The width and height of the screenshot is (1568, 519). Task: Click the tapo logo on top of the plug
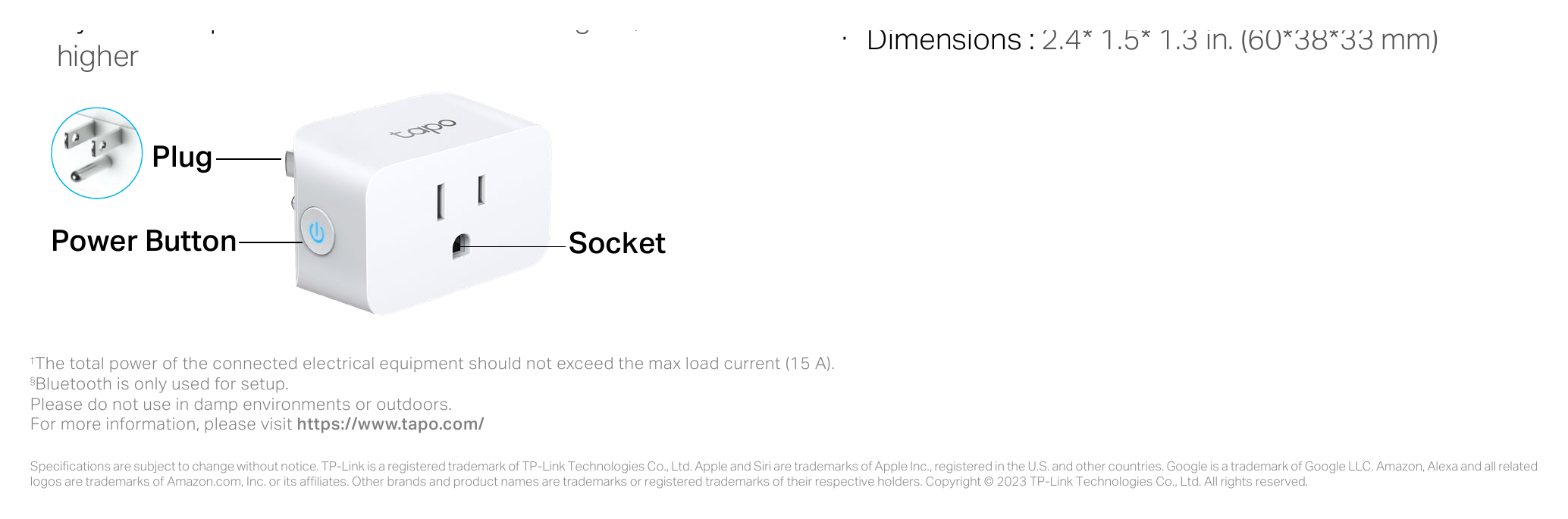(x=423, y=130)
